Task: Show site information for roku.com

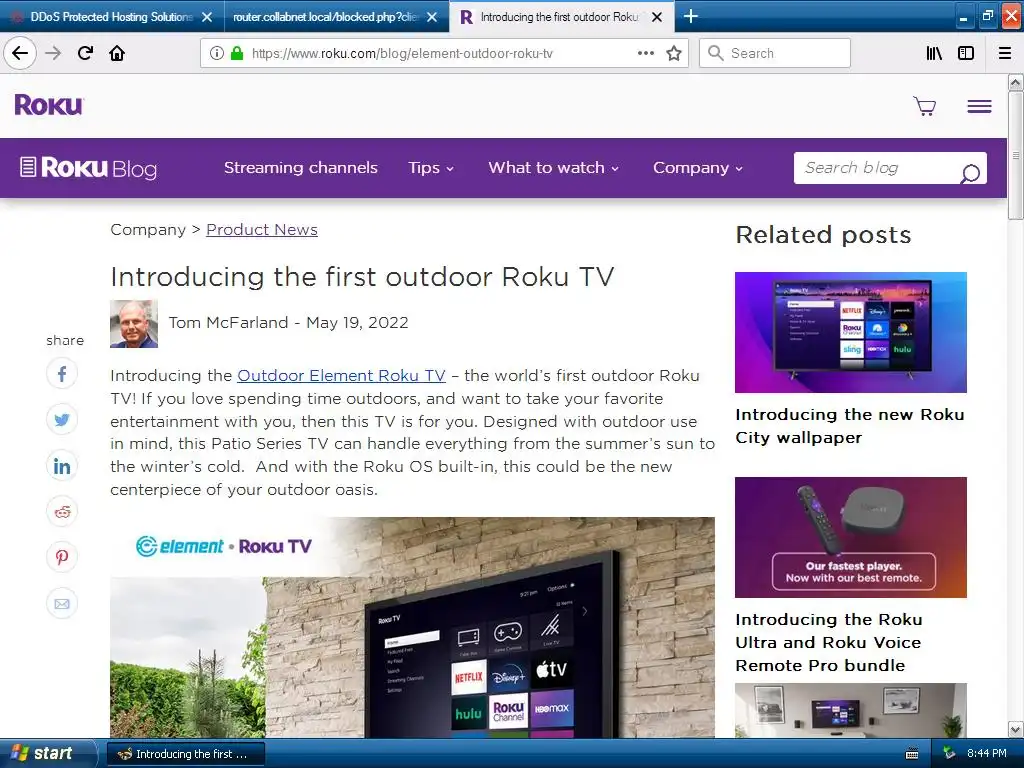Action: tap(217, 53)
